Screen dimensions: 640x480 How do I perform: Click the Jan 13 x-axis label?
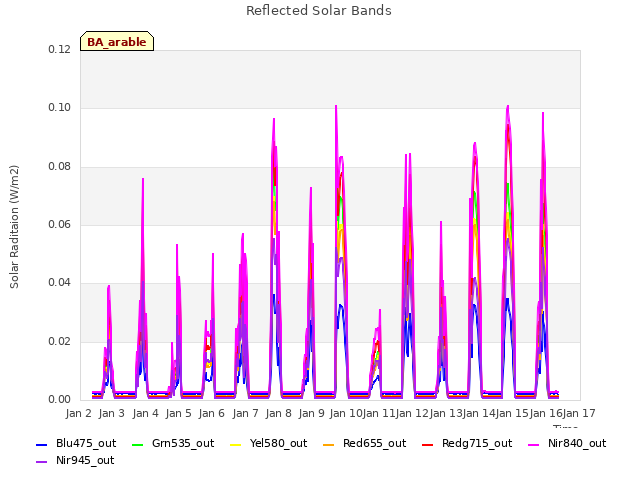click(x=446, y=413)
